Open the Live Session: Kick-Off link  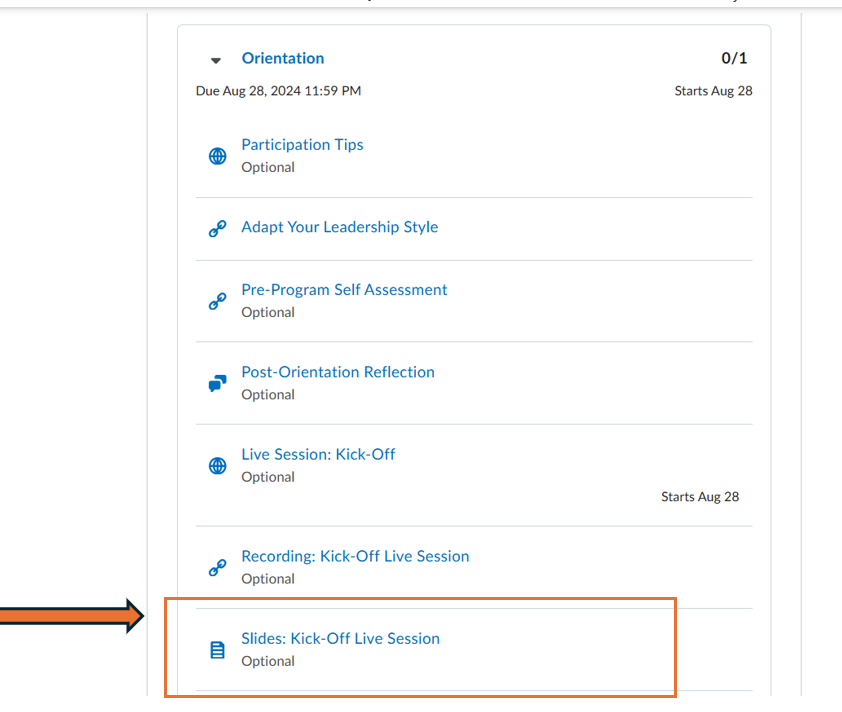point(318,454)
